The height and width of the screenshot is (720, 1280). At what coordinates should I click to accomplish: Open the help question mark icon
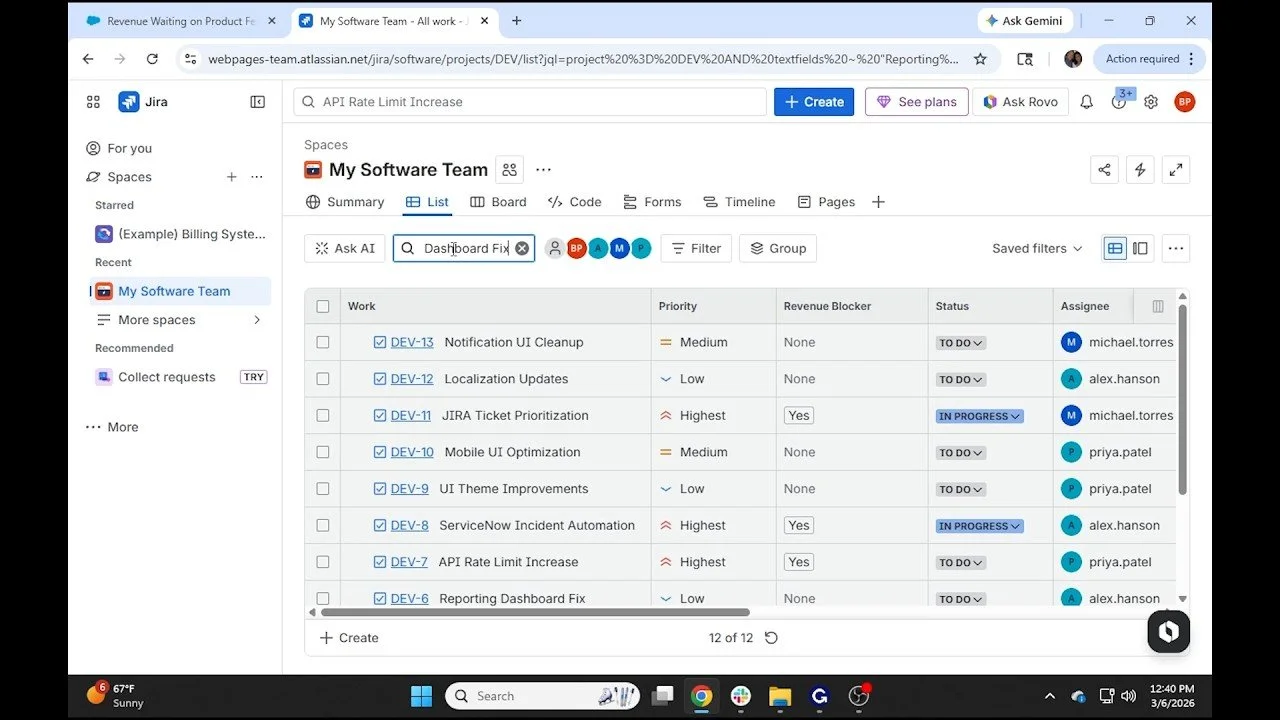pos(1119,102)
